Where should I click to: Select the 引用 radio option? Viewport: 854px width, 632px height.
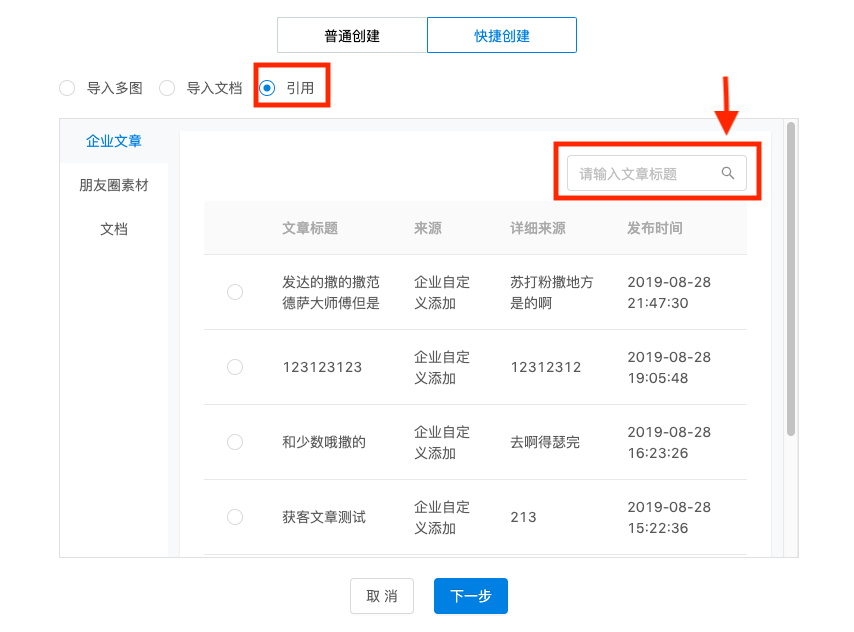(x=267, y=88)
